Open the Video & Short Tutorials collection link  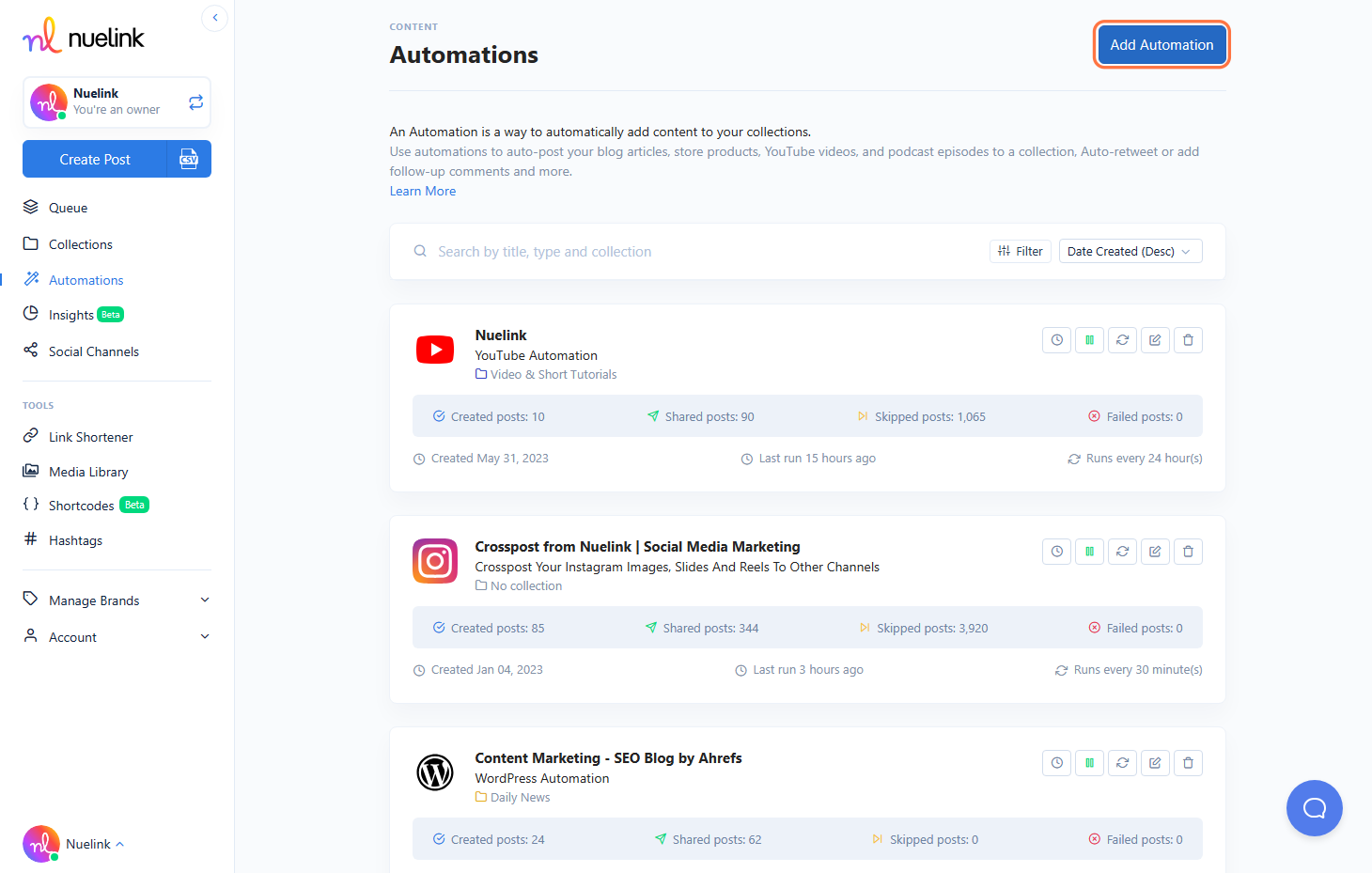(x=546, y=374)
